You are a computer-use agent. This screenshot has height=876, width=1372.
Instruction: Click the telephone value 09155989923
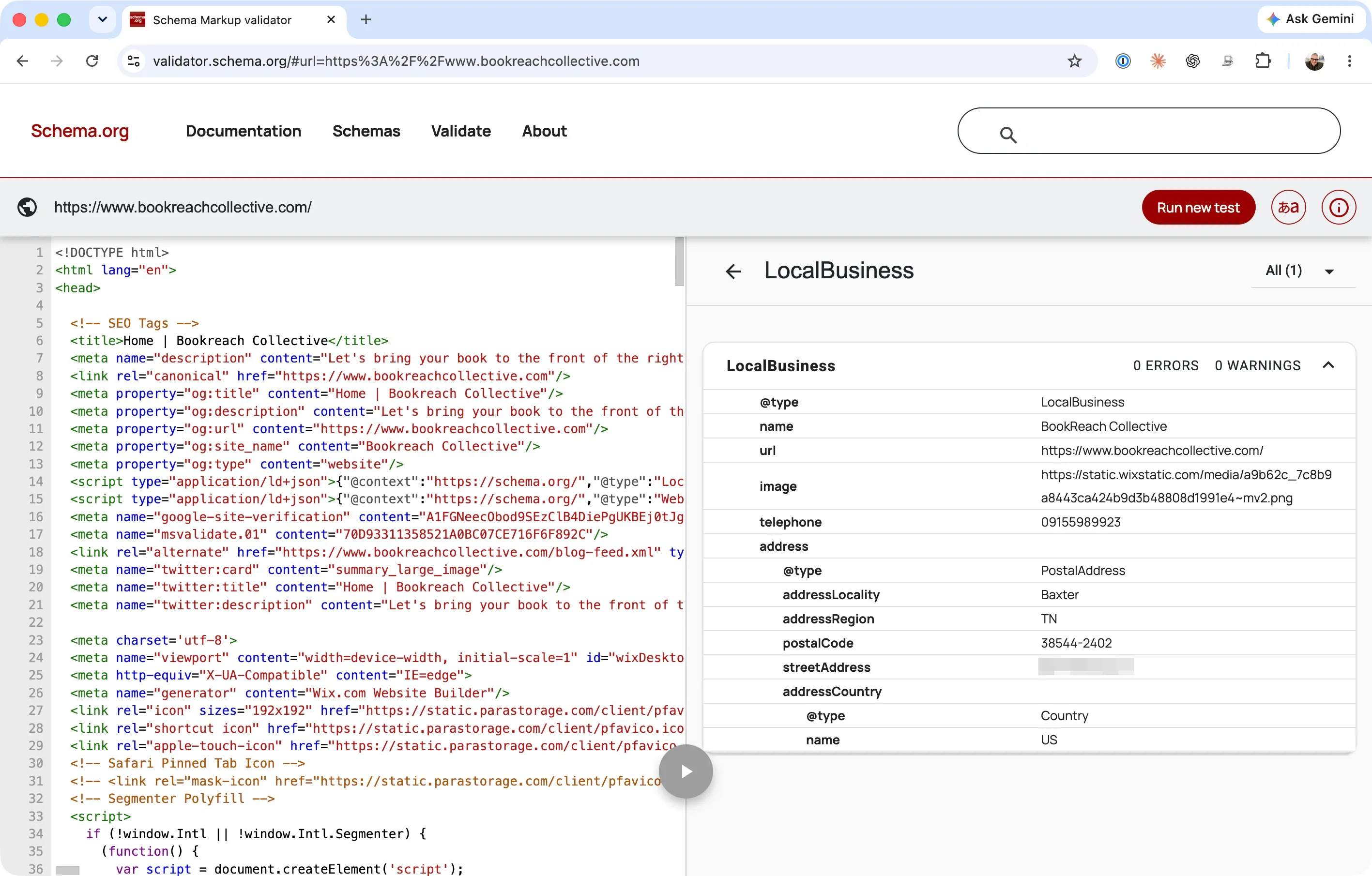[x=1080, y=522]
